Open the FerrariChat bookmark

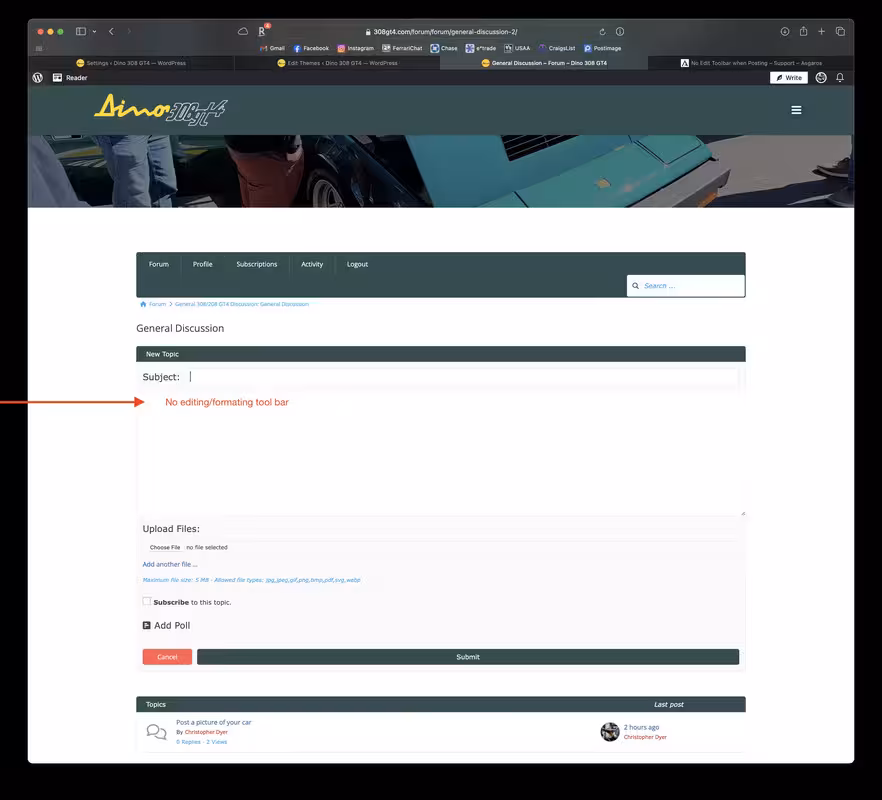click(402, 48)
